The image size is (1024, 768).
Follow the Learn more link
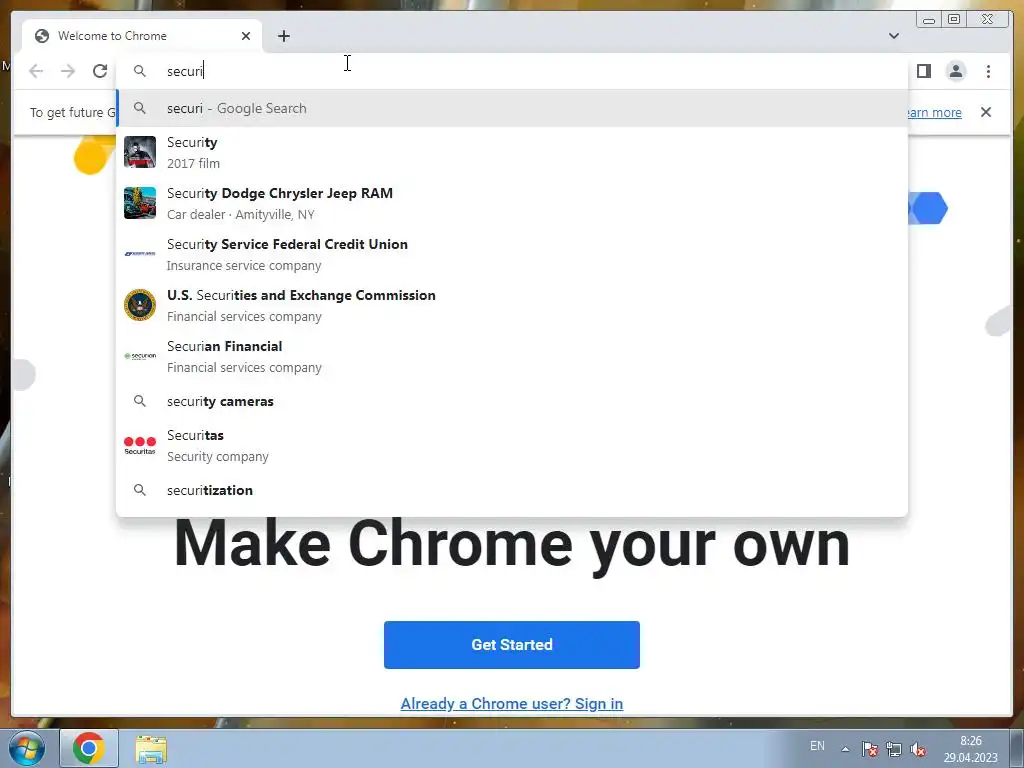point(935,112)
